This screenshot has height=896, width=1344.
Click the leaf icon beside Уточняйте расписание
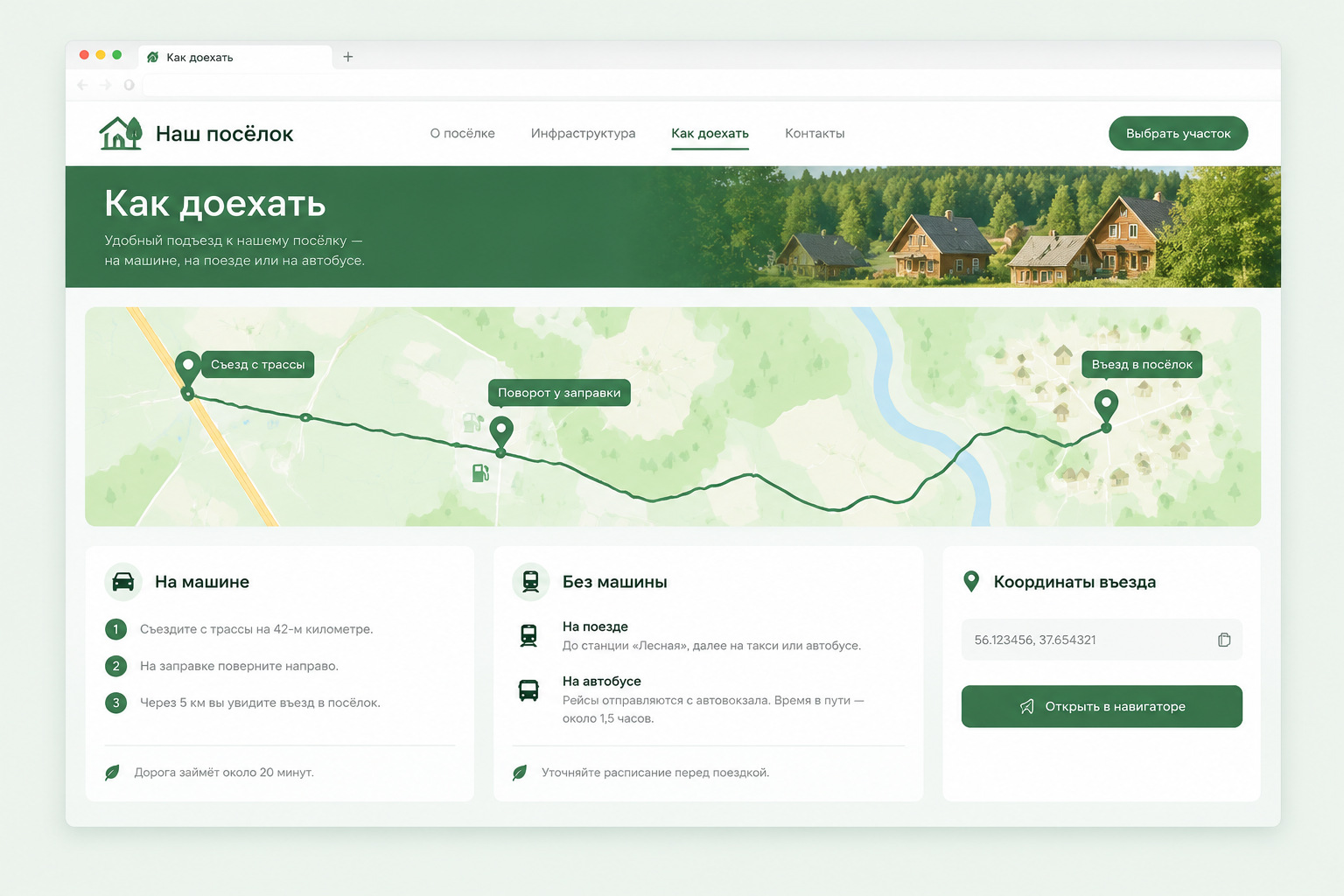520,773
